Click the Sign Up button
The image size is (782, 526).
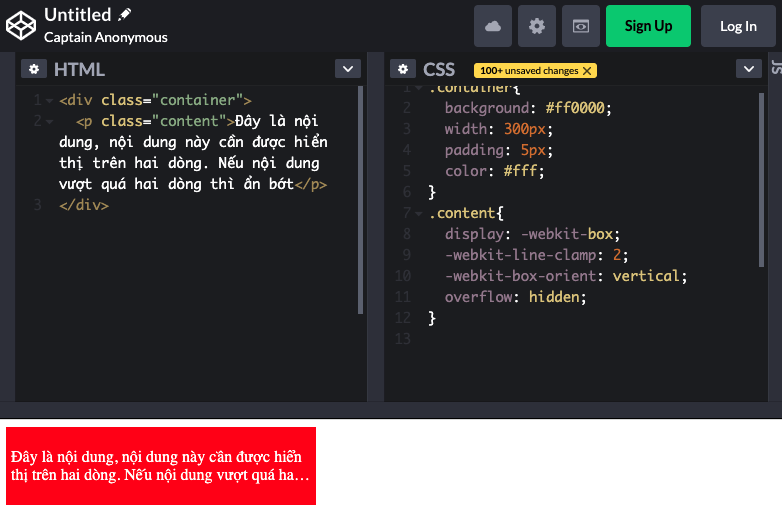(648, 26)
